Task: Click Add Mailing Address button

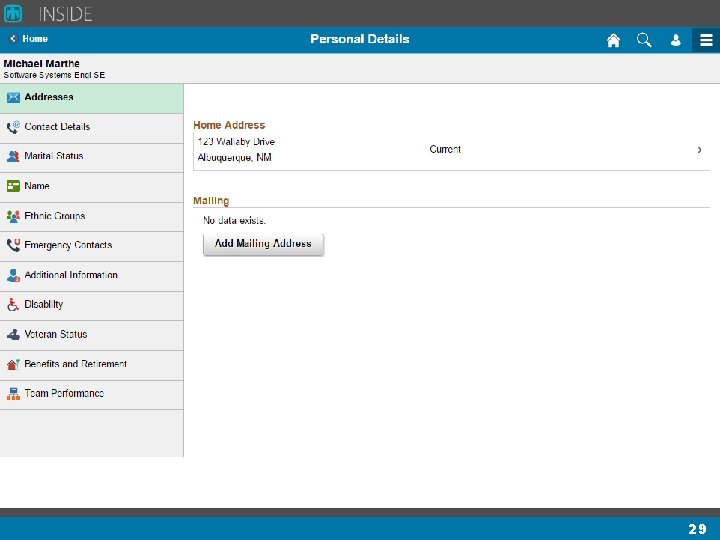Action: tap(263, 244)
